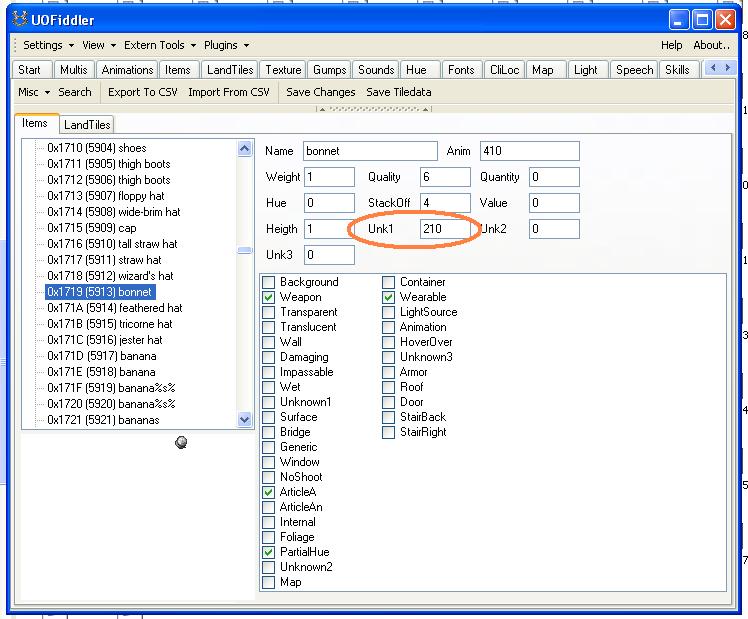Switch to the Speech tab
The width and height of the screenshot is (748, 619).
click(x=634, y=70)
